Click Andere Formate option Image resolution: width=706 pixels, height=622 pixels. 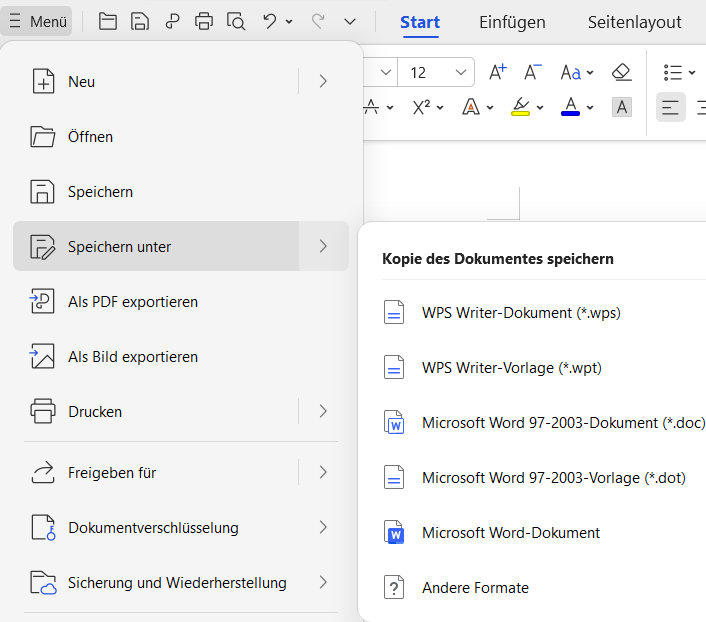pos(475,588)
